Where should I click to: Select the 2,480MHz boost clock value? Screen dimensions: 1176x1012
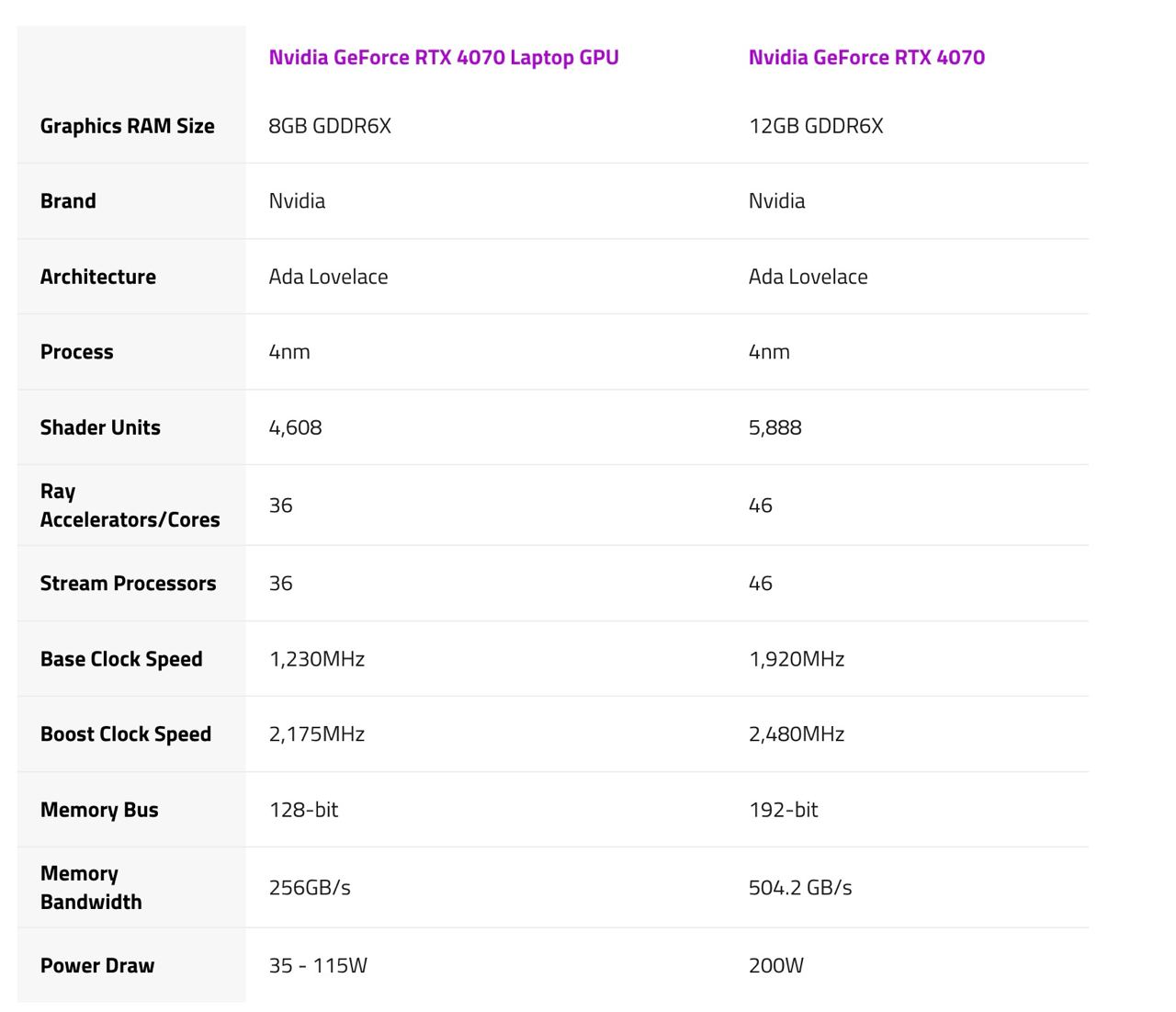click(x=797, y=734)
